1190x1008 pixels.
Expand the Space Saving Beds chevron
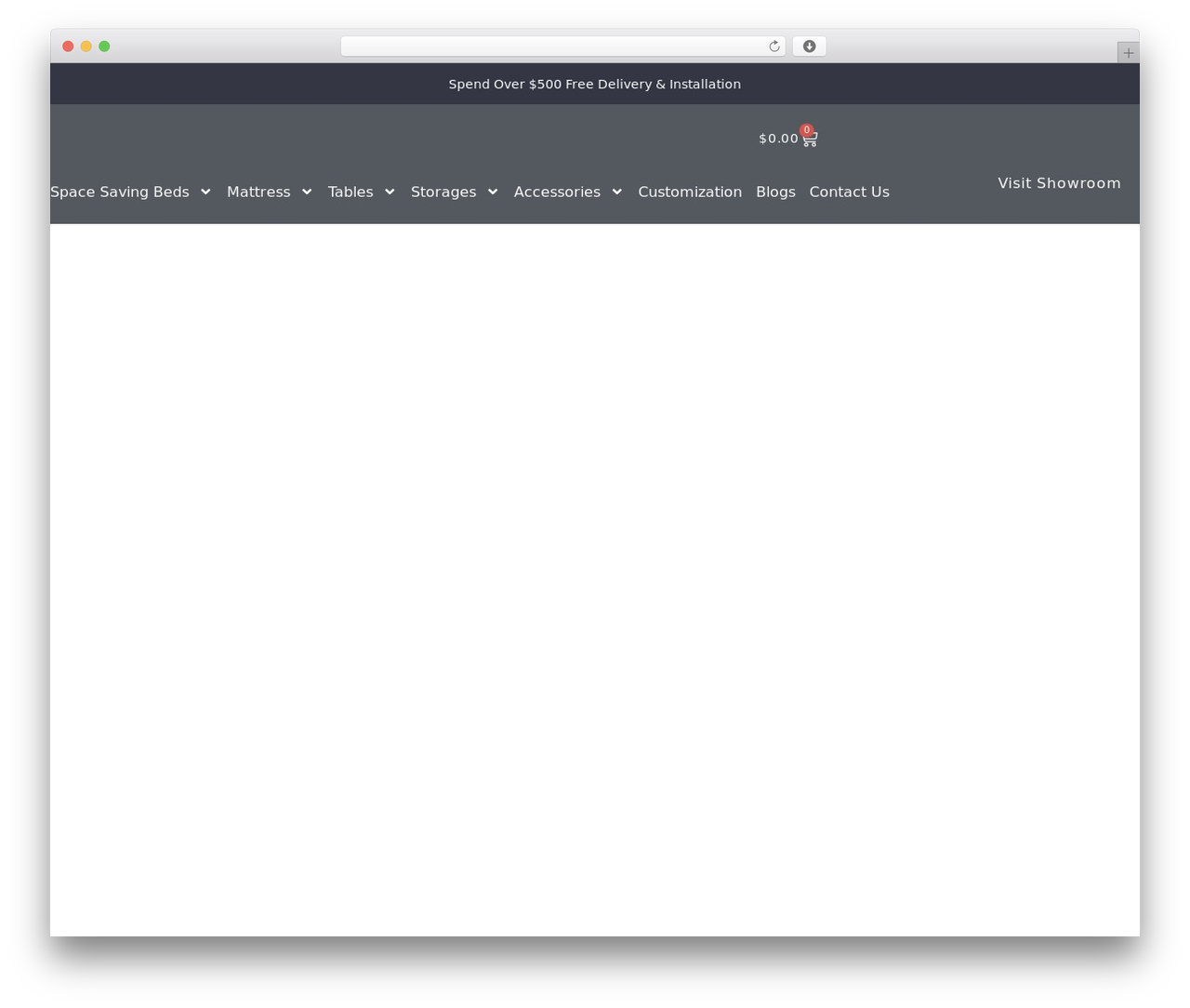point(205,192)
